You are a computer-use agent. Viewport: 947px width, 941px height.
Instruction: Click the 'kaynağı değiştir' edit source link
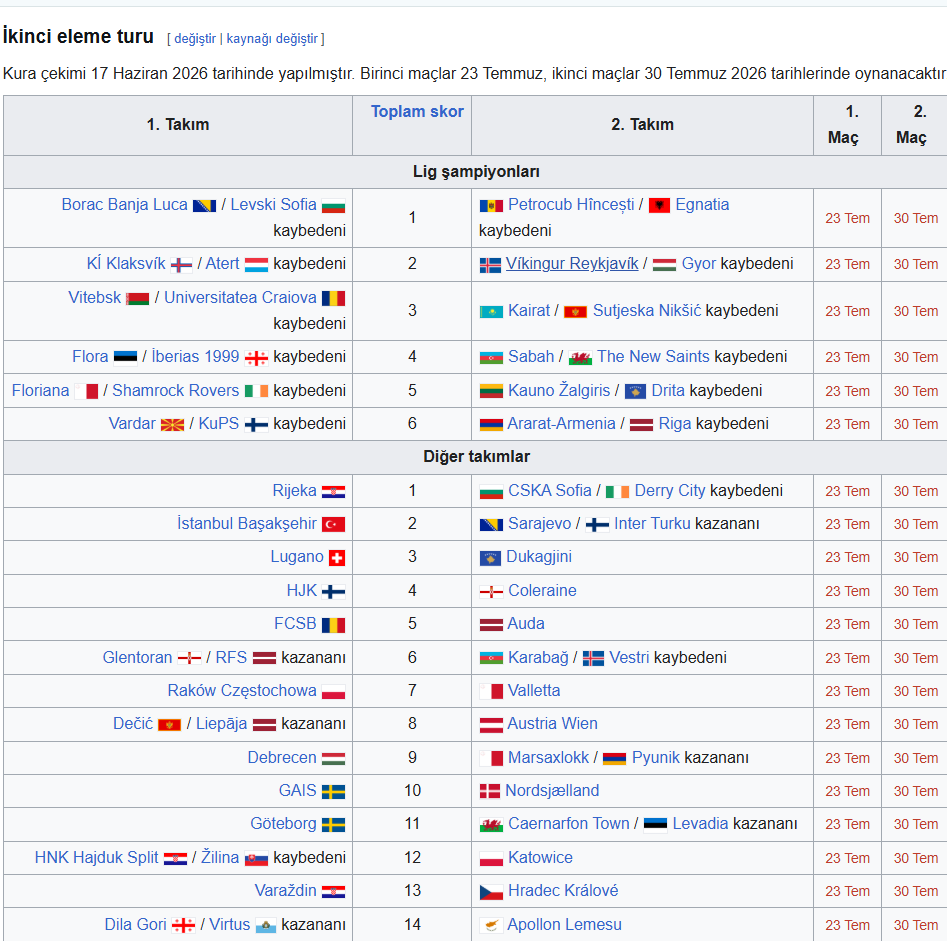click(x=272, y=39)
